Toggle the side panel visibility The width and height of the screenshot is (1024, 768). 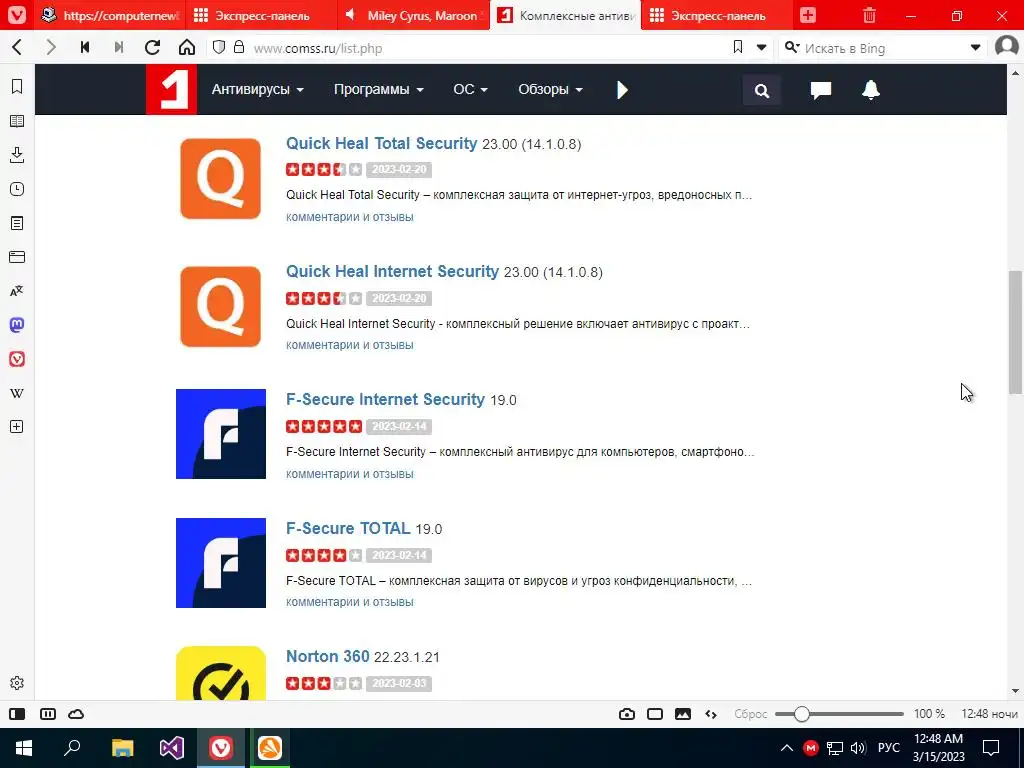[17, 714]
